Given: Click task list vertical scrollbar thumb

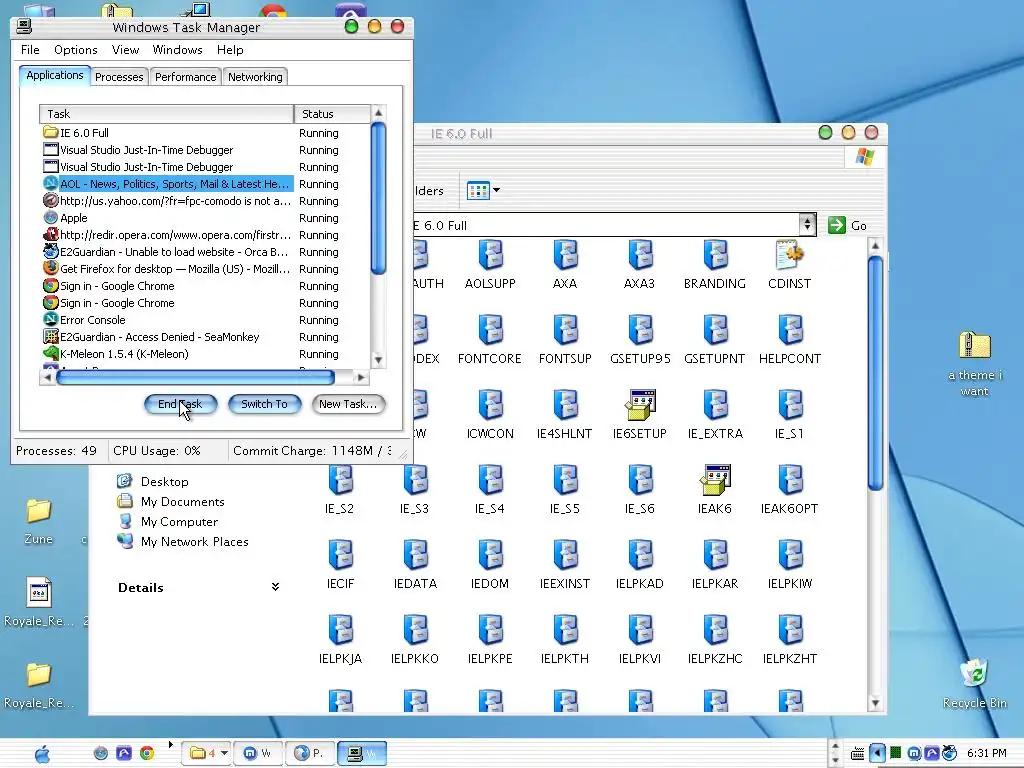Looking at the screenshot, I should pyautogui.click(x=378, y=198).
